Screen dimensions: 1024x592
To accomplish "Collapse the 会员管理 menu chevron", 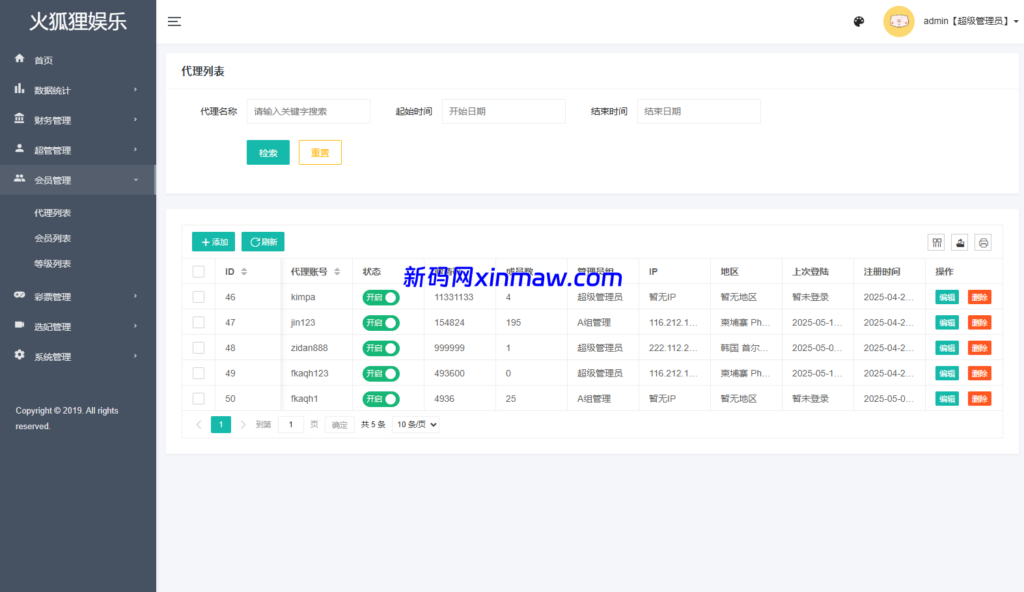I will (x=136, y=180).
